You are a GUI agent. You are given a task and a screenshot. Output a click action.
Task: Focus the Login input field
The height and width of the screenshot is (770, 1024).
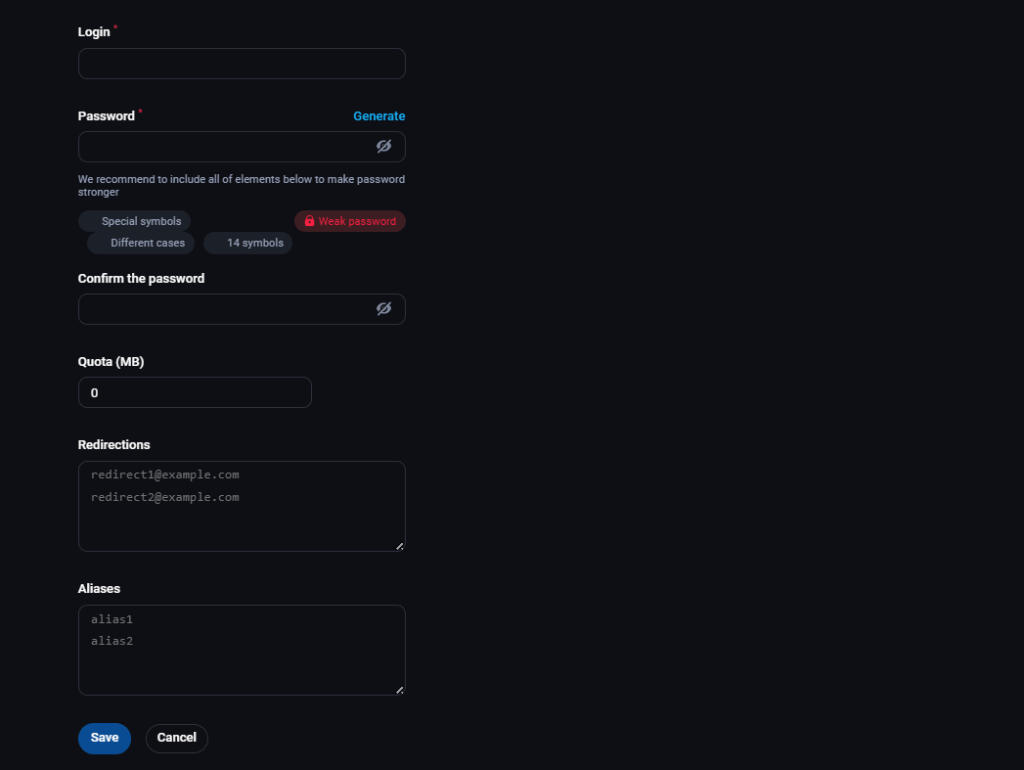(x=242, y=63)
